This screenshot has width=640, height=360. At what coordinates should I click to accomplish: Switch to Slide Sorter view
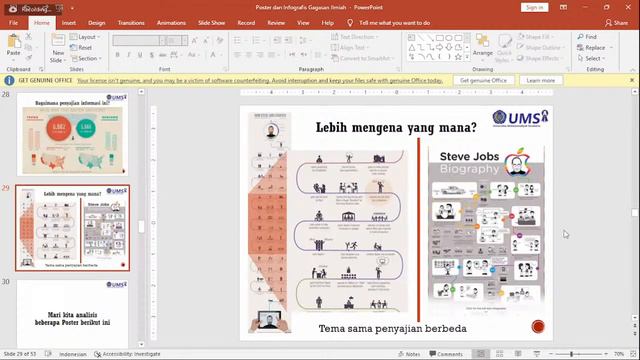(x=499, y=354)
